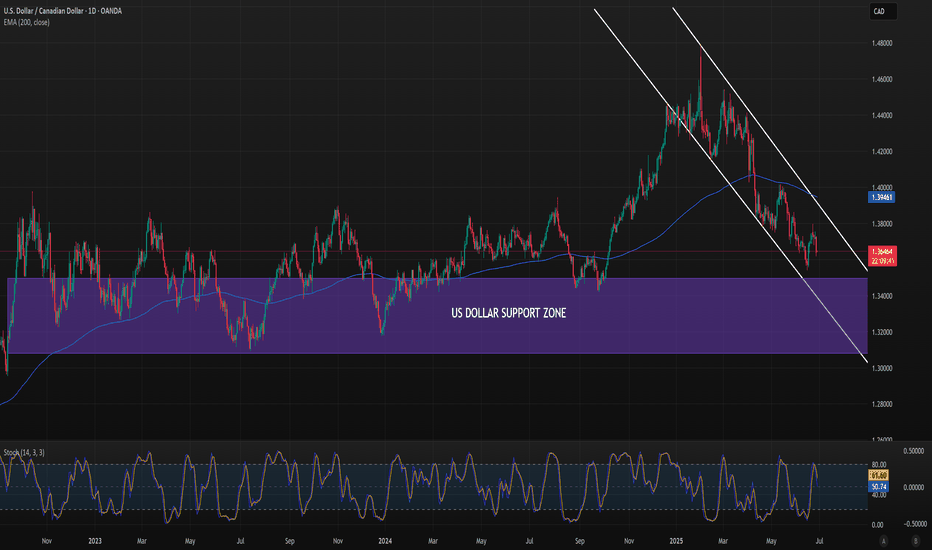
Task: Click the 2025 label on time axis
Action: [x=676, y=541]
